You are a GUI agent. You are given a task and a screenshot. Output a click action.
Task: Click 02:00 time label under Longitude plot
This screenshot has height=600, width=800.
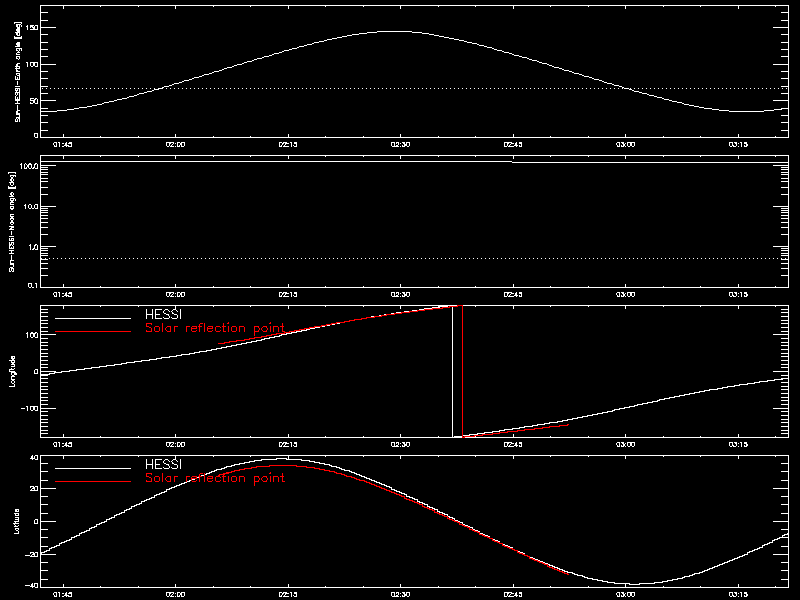pos(176,444)
